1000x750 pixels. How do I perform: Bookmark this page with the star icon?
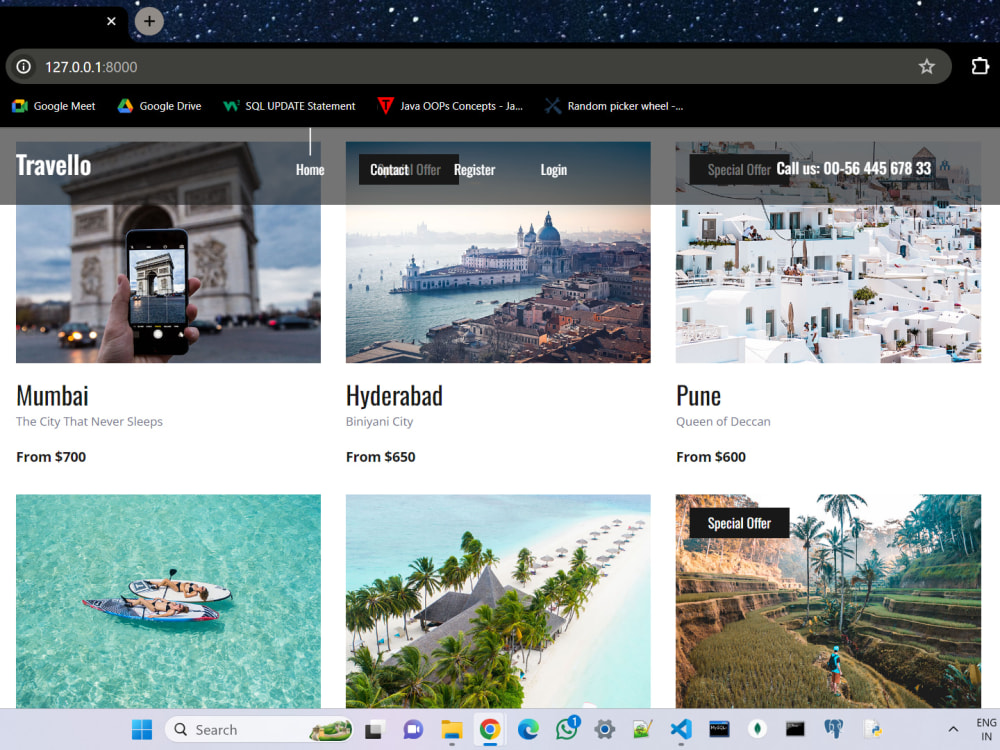tap(927, 66)
